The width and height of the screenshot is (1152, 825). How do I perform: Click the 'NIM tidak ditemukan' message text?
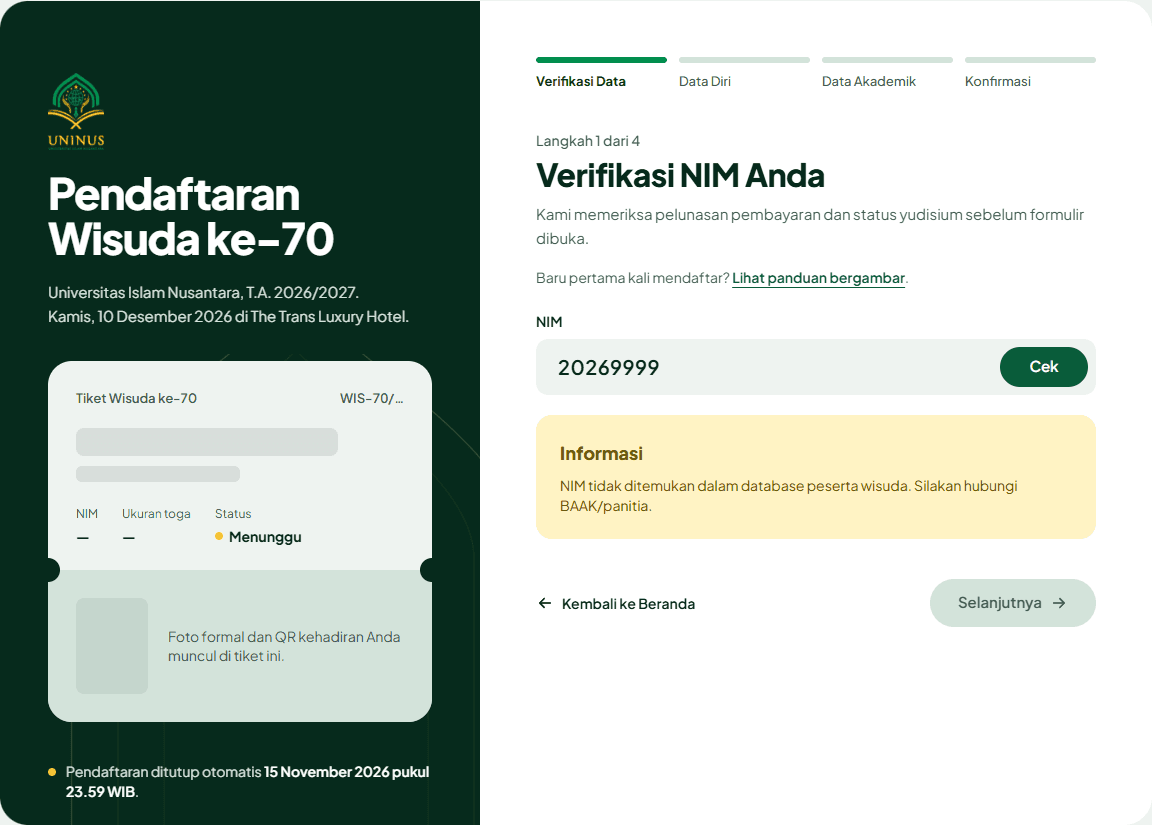coord(788,496)
